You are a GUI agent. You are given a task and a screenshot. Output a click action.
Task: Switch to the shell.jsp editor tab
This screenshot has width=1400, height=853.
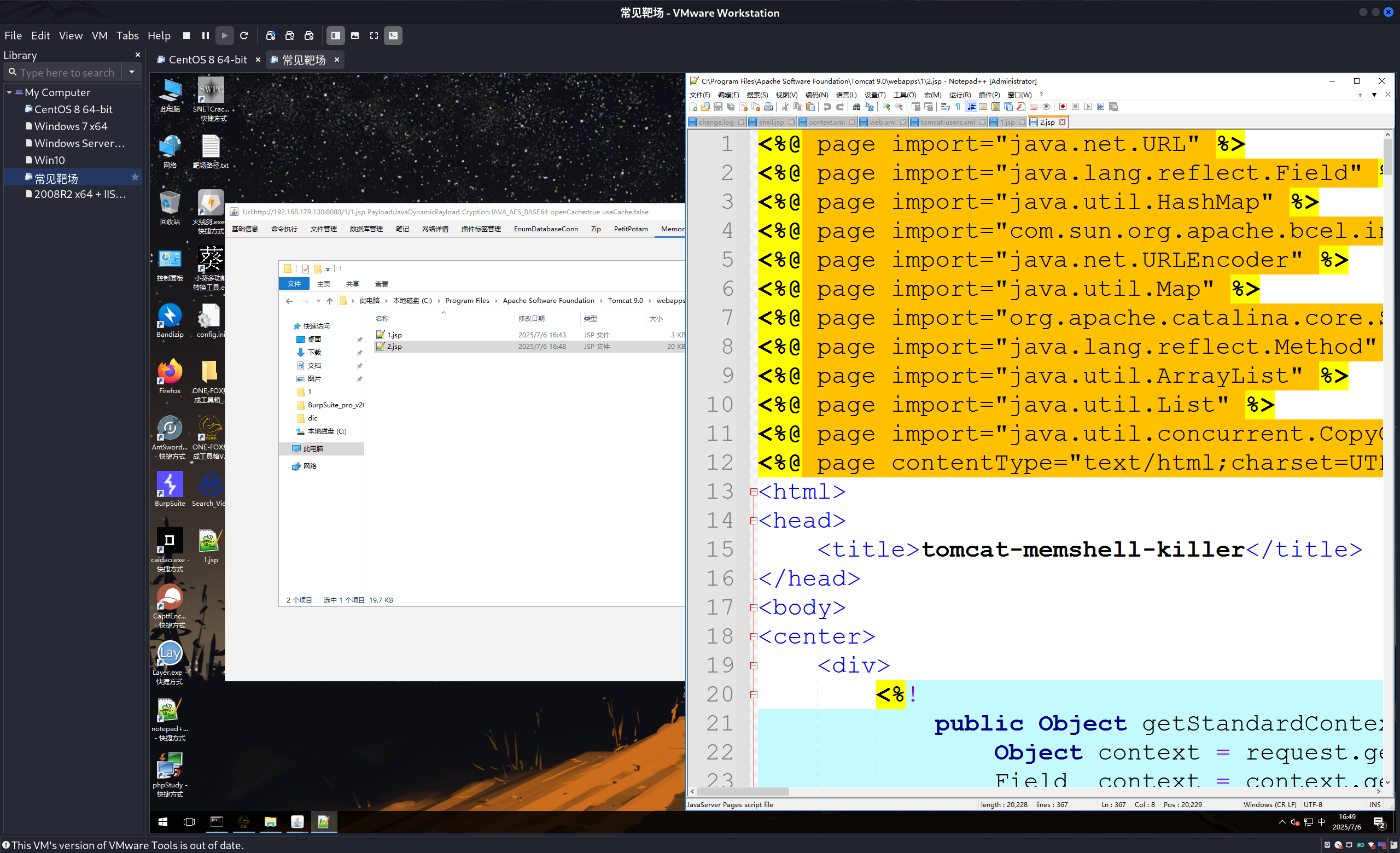[x=771, y=122]
